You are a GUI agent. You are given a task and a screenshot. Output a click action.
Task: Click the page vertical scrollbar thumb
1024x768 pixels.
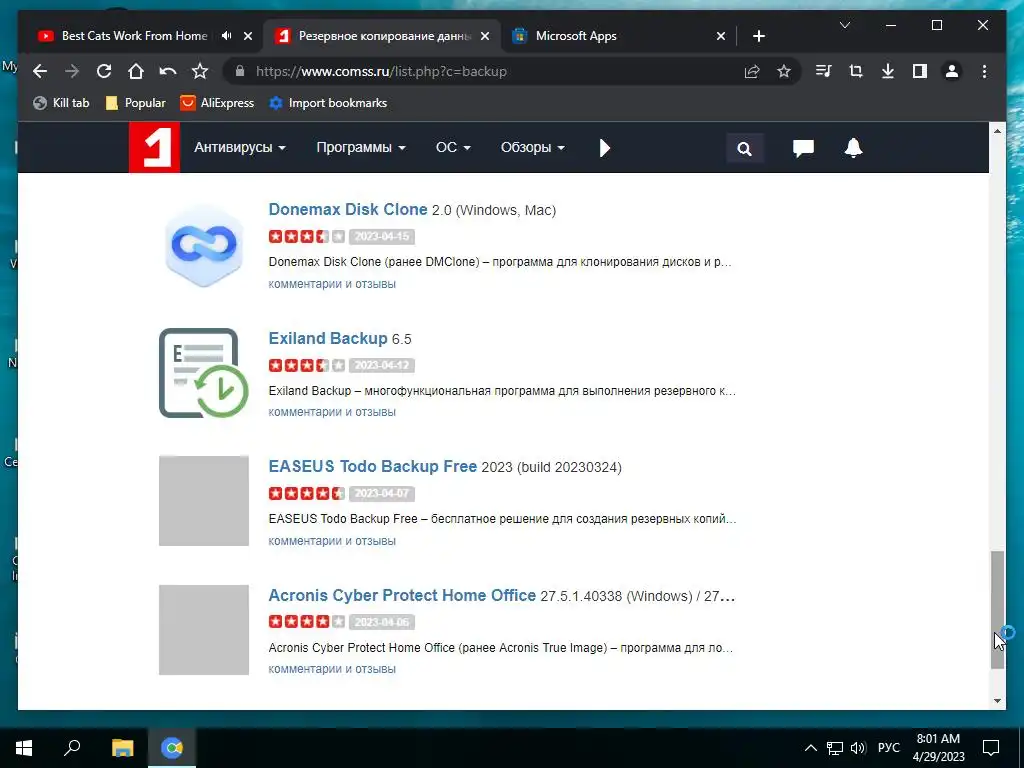click(x=997, y=610)
